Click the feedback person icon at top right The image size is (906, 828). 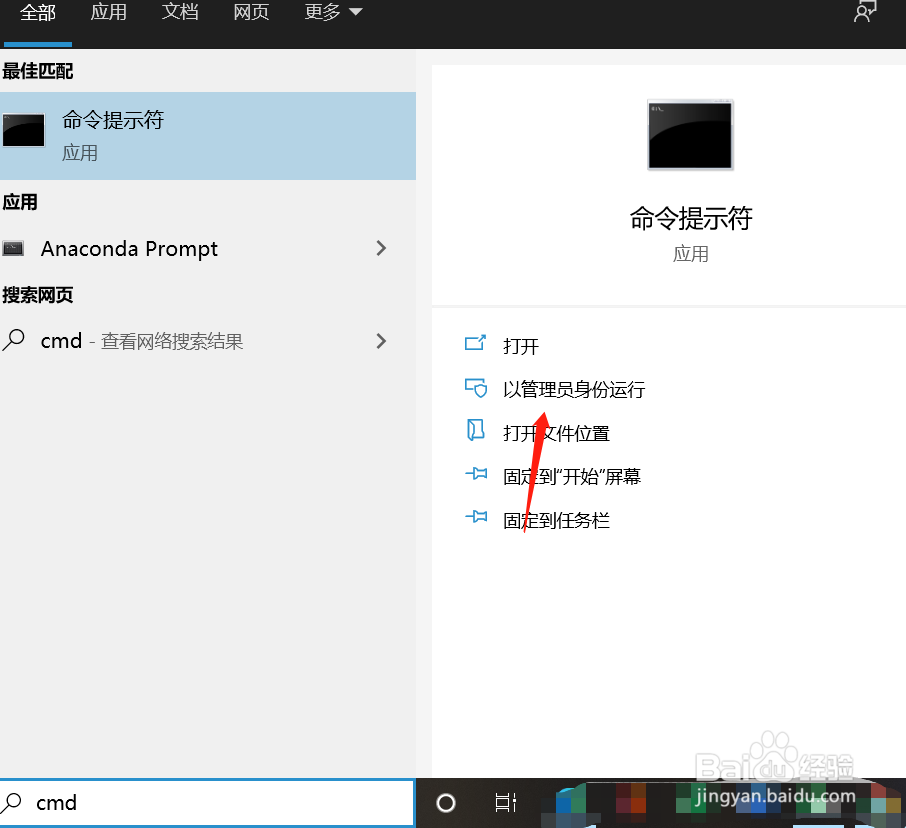[x=865, y=11]
